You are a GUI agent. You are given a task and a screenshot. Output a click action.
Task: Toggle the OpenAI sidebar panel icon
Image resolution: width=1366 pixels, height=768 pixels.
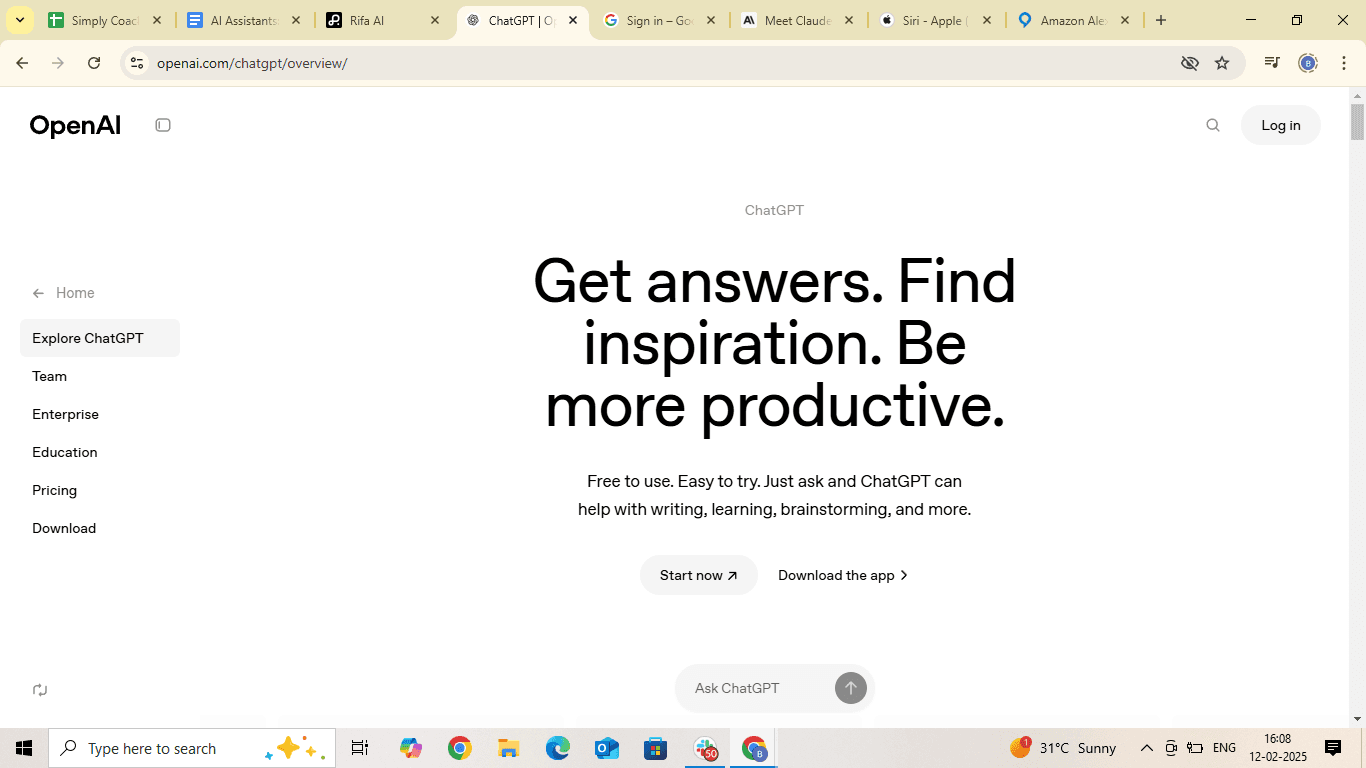point(163,125)
